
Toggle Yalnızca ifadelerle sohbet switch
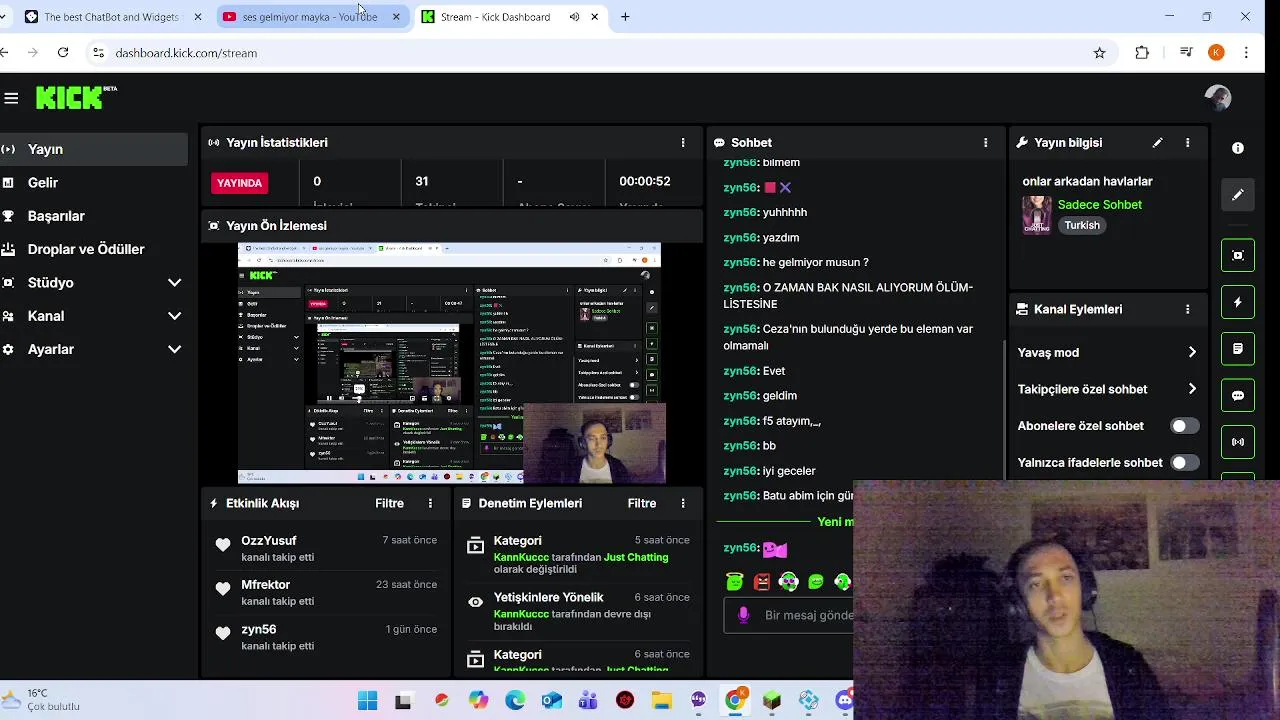pos(1184,463)
